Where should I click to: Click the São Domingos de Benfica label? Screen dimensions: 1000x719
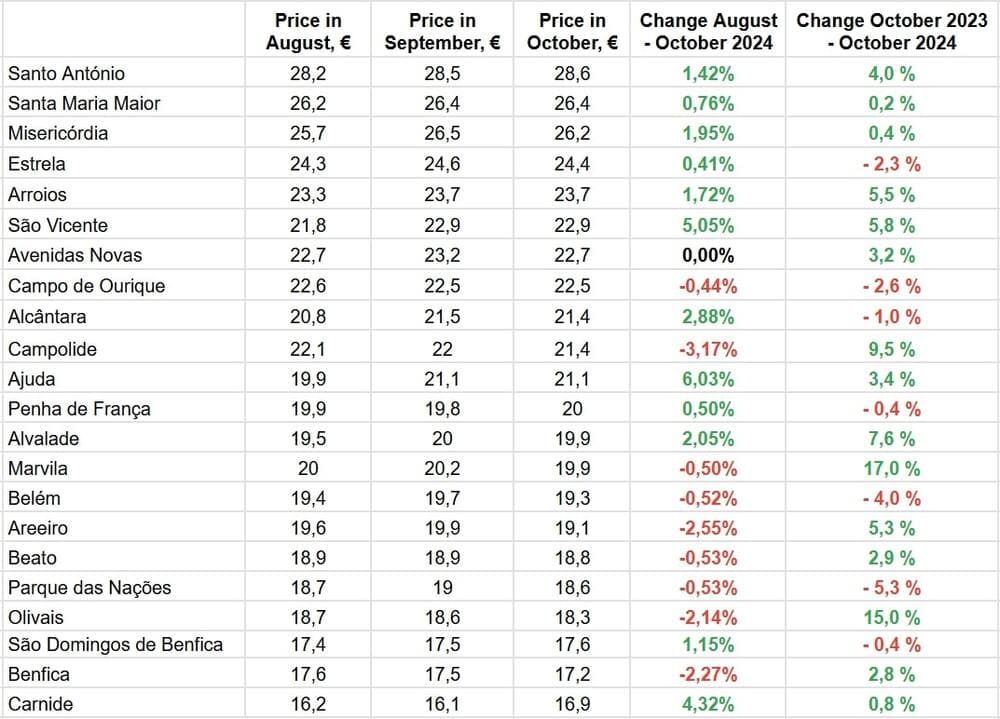tap(115, 645)
